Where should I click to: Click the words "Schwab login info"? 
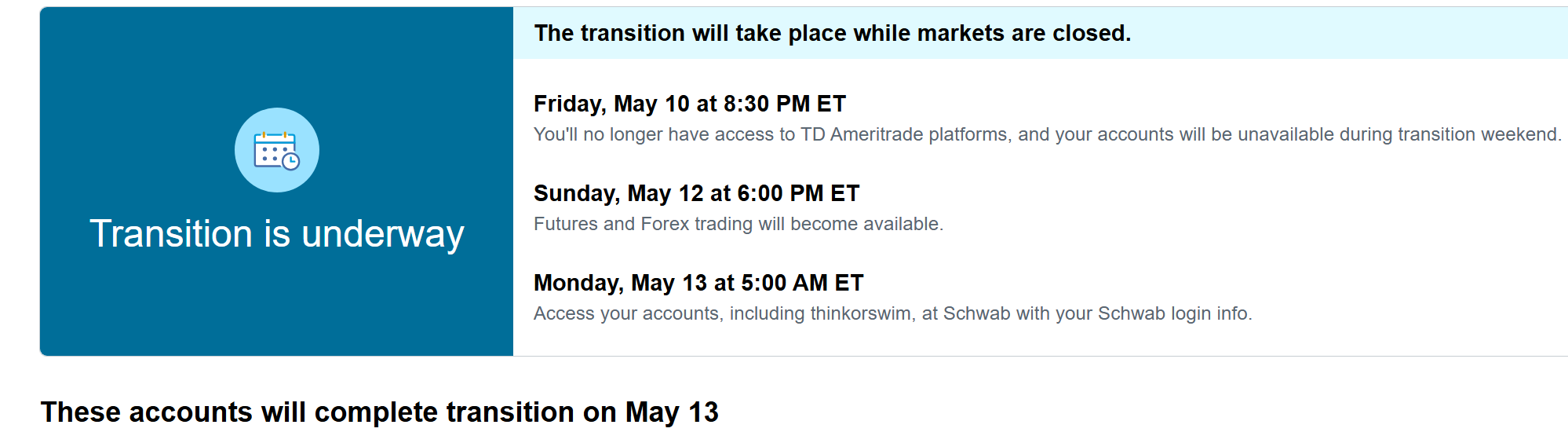tap(1174, 313)
